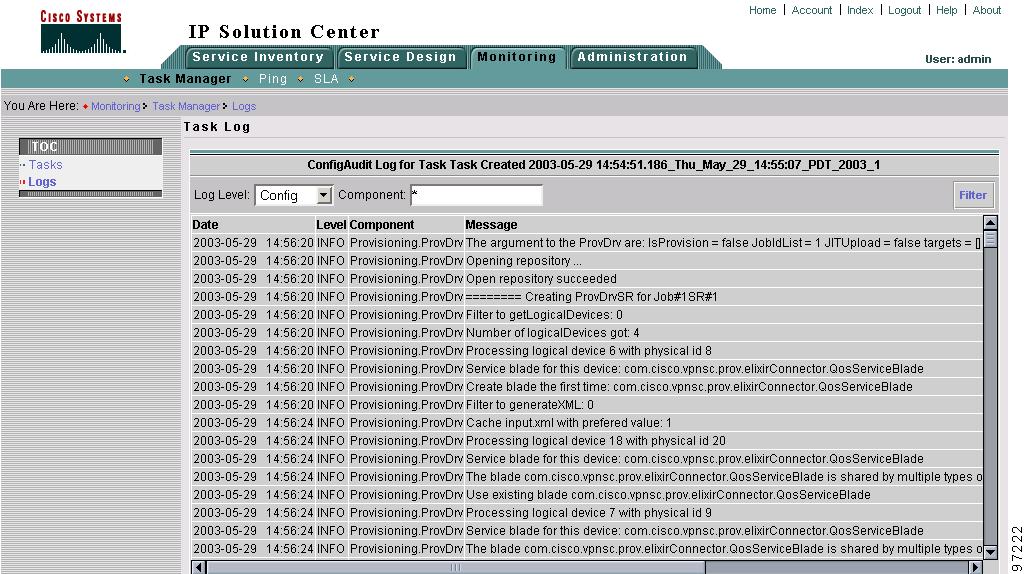Open the Service Inventory tab

tap(258, 57)
